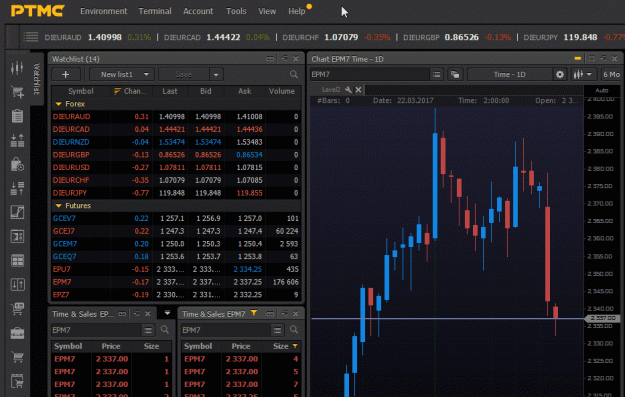Screen dimensions: 625x397
Task: Sort Watchlist by Symbol column
Action: tap(81, 91)
